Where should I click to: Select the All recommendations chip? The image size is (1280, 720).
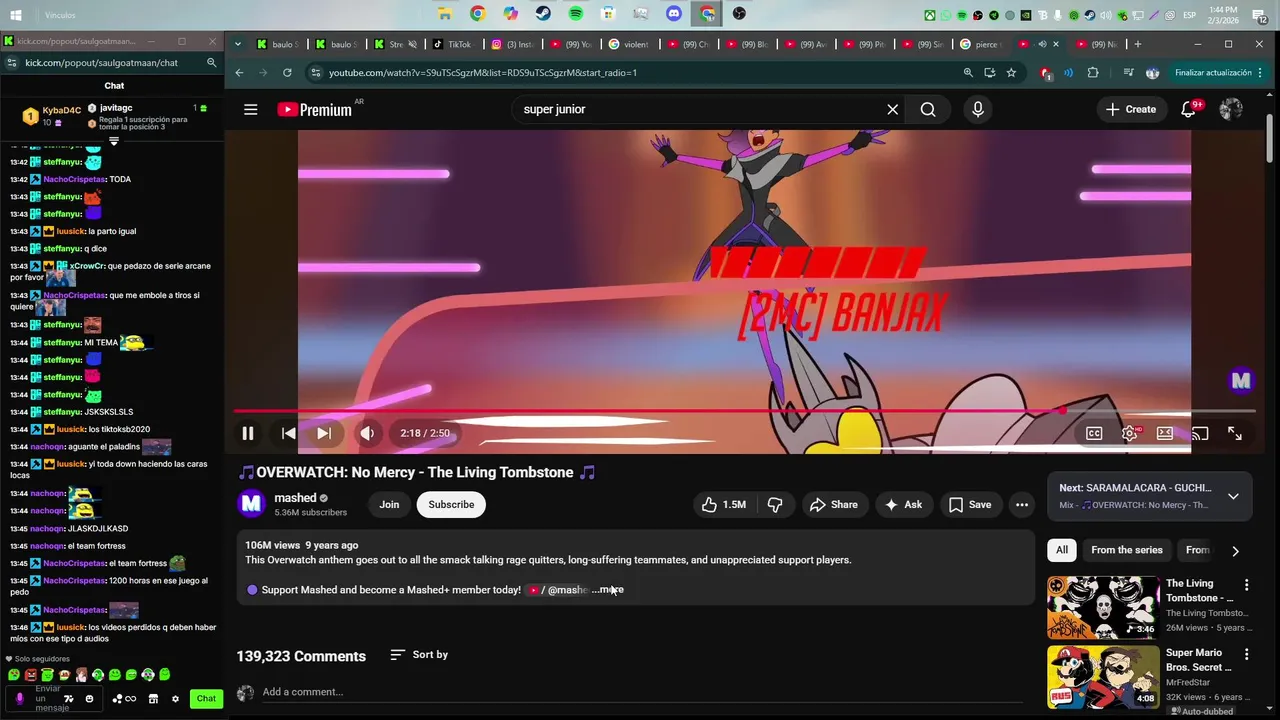point(1062,550)
